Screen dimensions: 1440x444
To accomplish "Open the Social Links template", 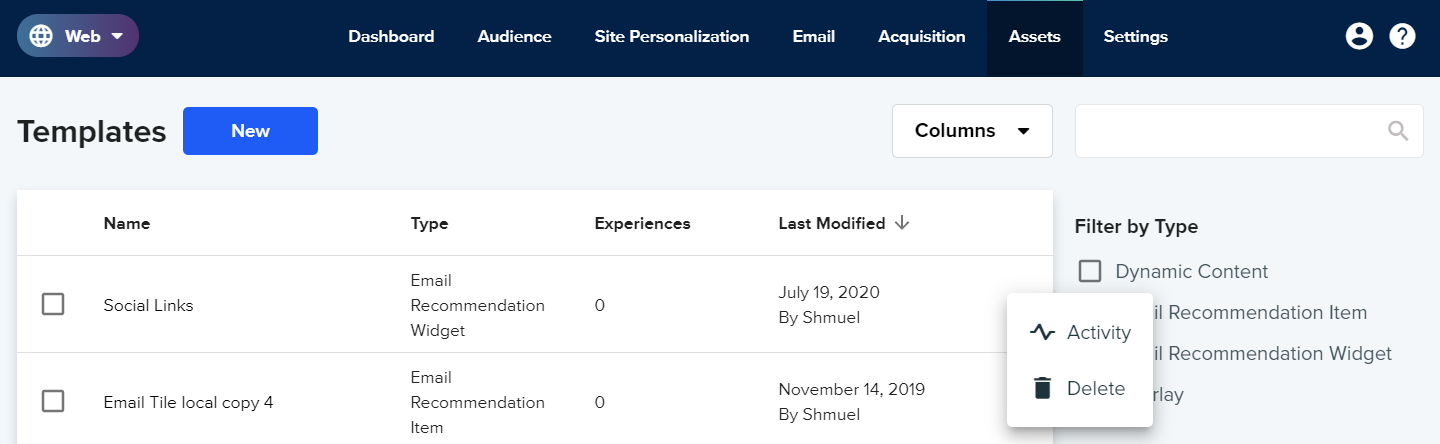I will coord(149,305).
